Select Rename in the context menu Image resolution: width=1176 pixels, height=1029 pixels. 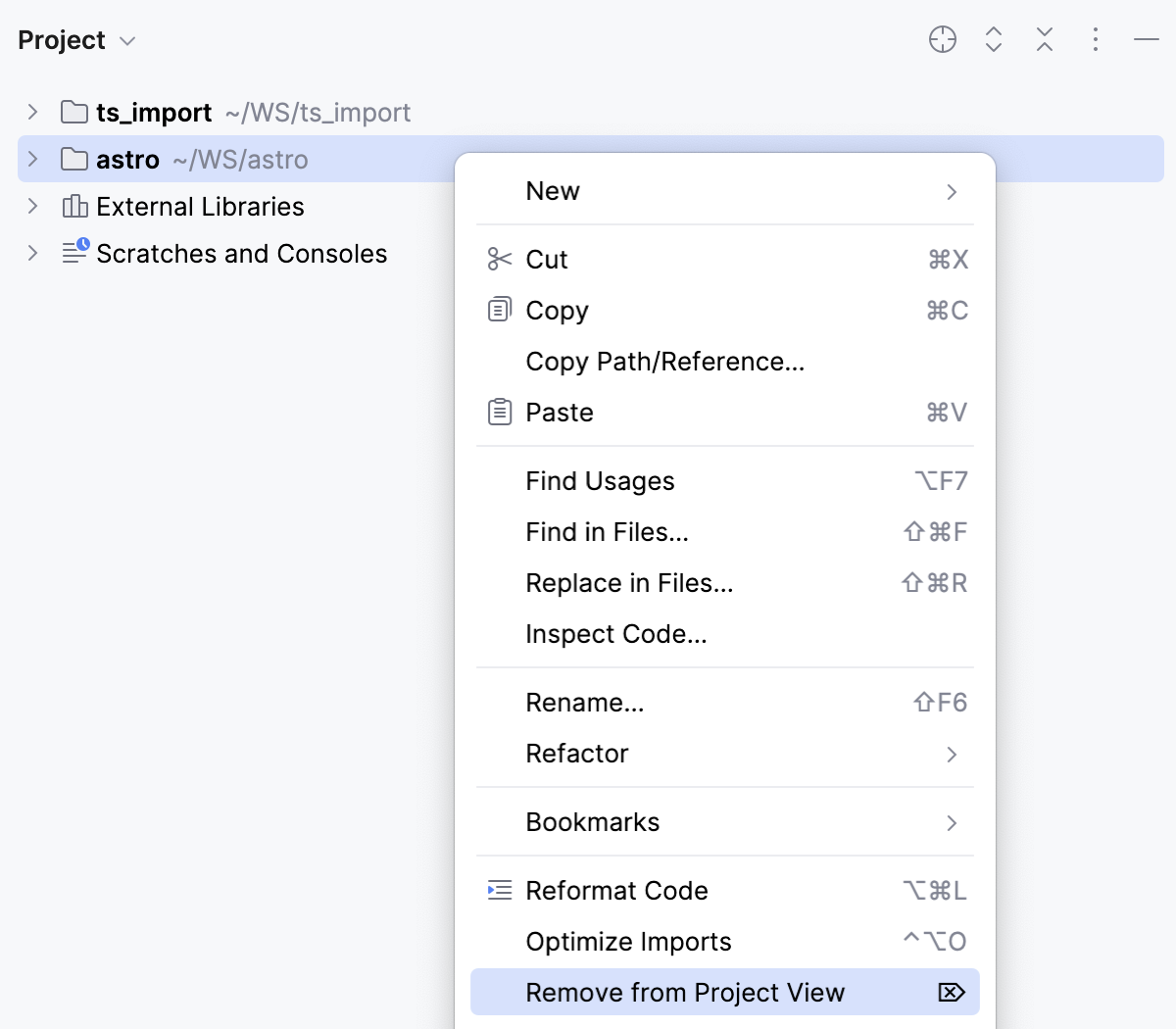tap(585, 703)
